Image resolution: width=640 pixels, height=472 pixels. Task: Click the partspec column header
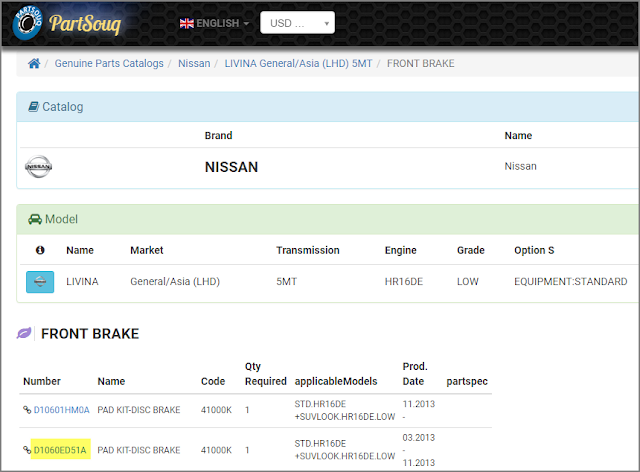pos(467,381)
